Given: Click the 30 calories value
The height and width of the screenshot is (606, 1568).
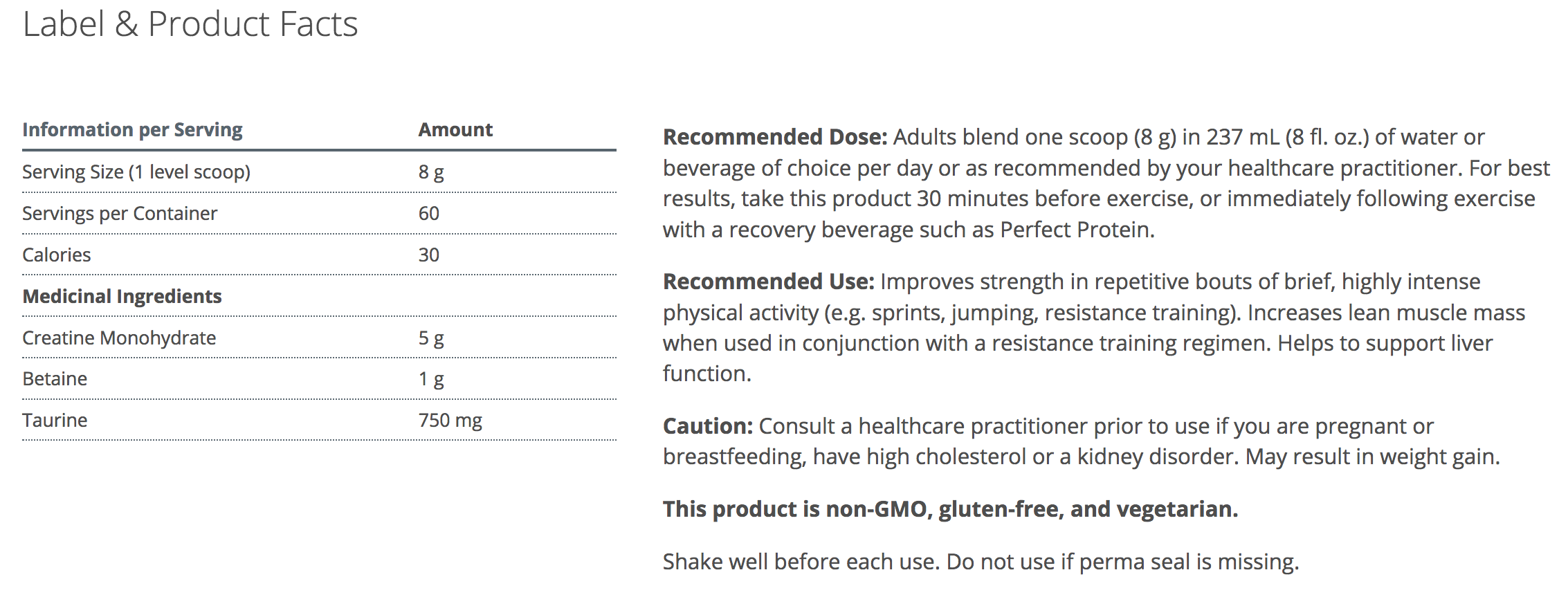Looking at the screenshot, I should tap(429, 255).
